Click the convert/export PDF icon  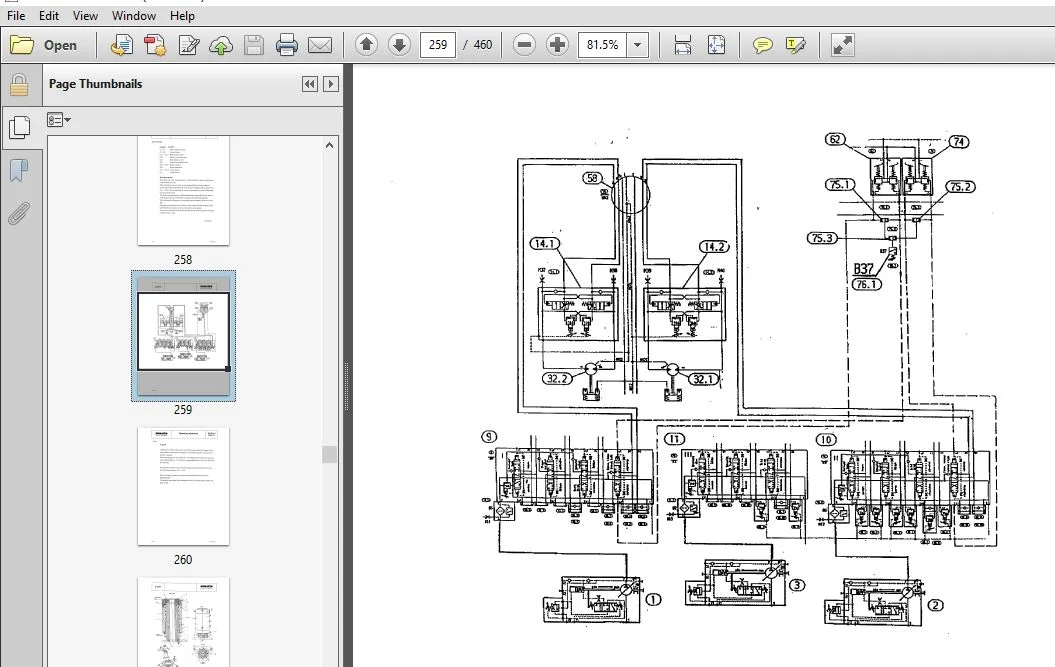pos(122,45)
